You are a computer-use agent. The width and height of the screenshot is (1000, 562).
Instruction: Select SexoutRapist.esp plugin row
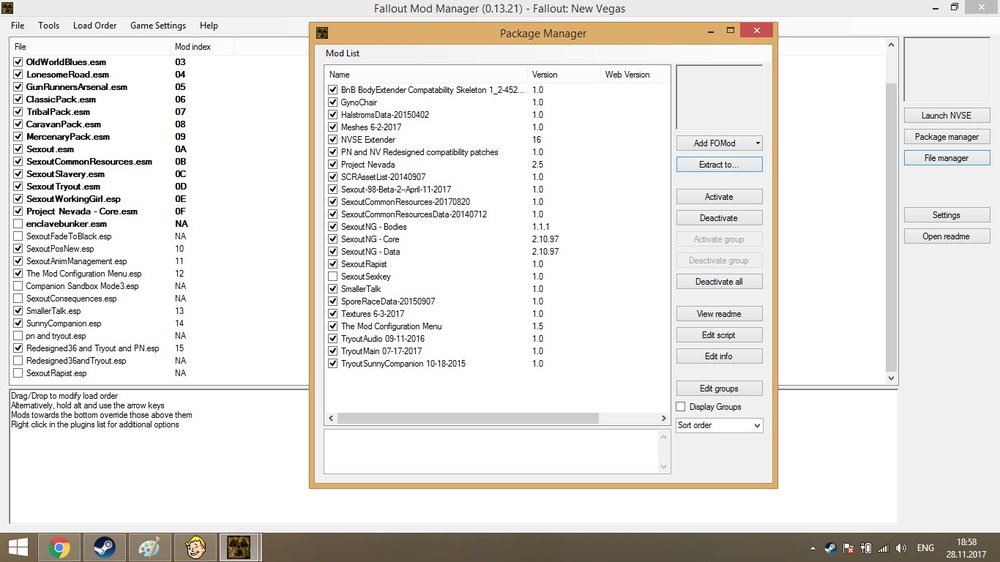[x=56, y=373]
